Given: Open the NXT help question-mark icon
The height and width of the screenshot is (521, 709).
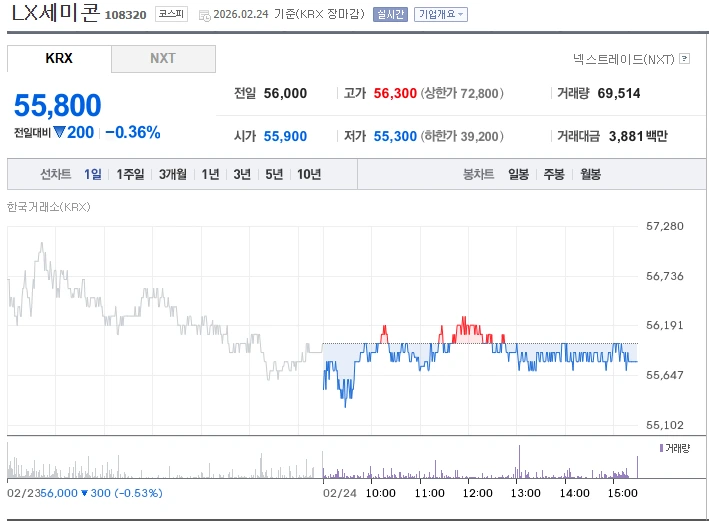Looking at the screenshot, I should pos(685,59).
